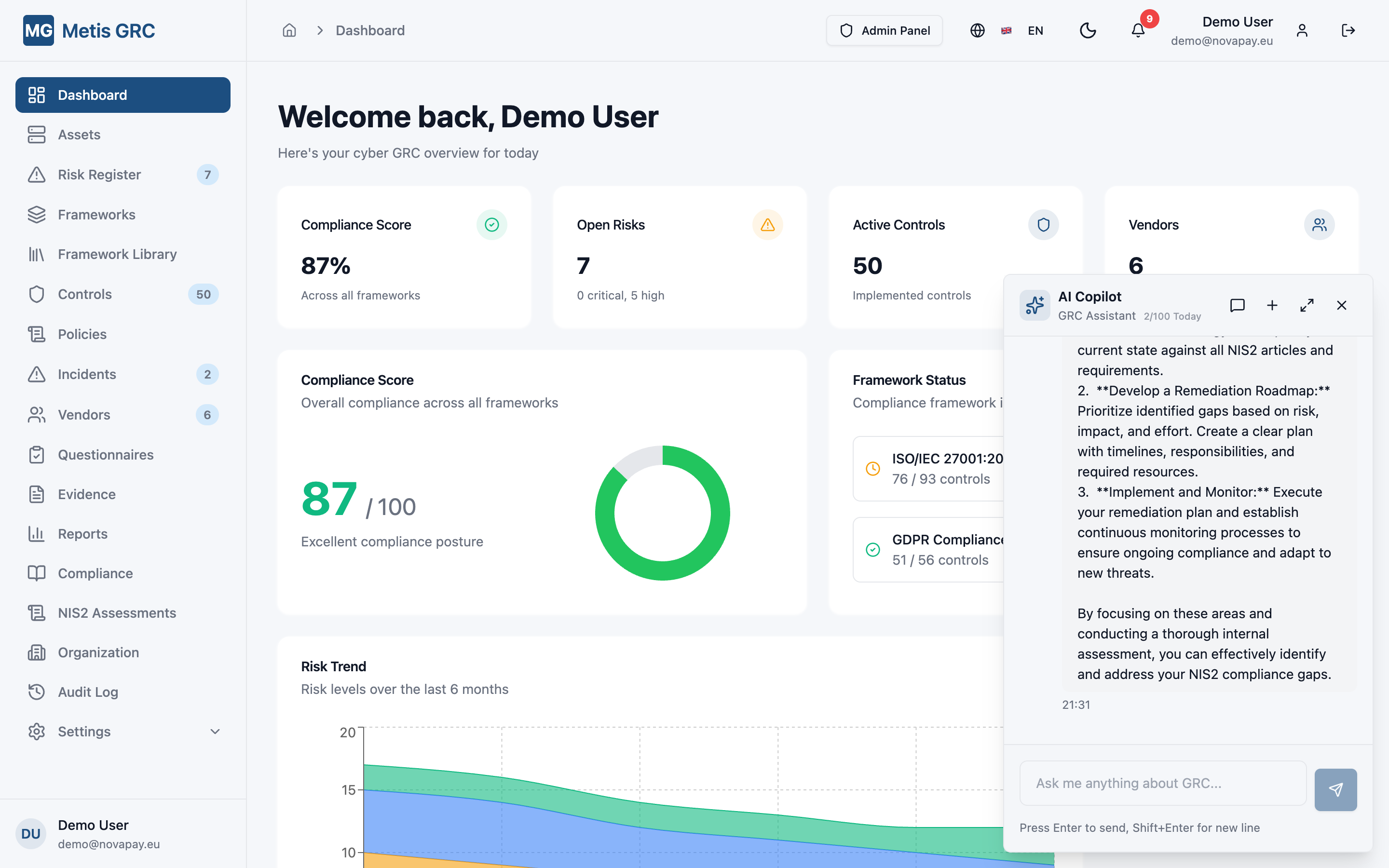Image resolution: width=1389 pixels, height=868 pixels.
Task: Start new chat with plus icon
Action: [x=1272, y=305]
